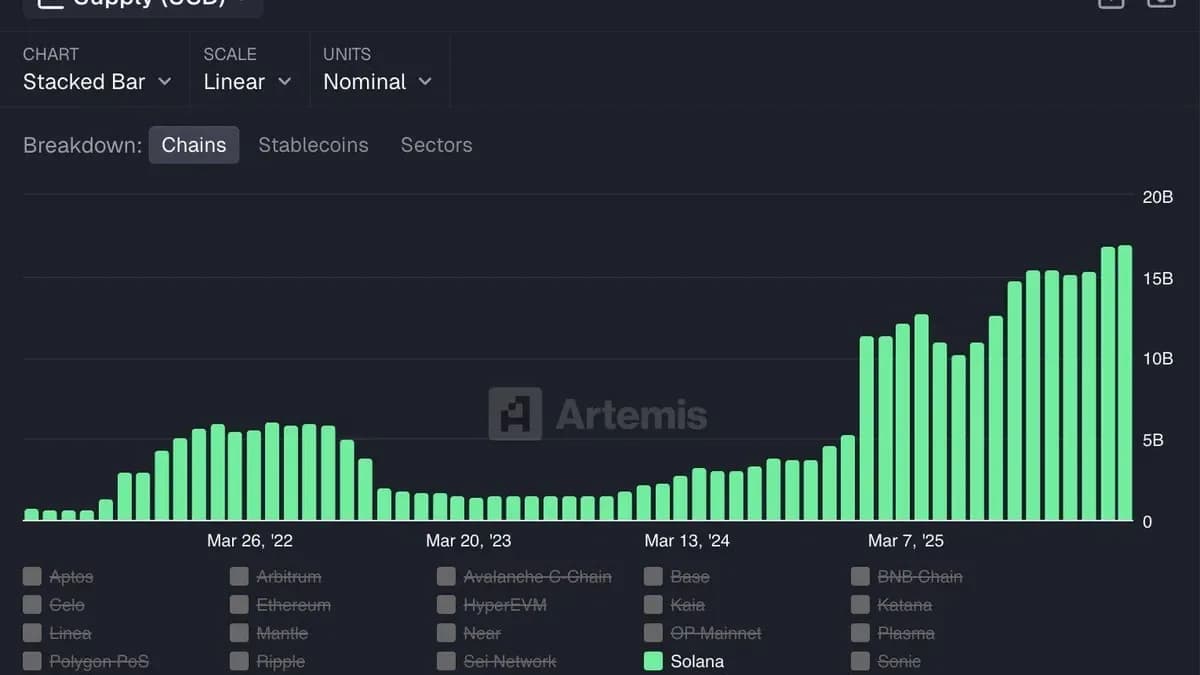This screenshot has height=675, width=1200.
Task: Enable the Plasma chain checkbox
Action: (x=860, y=632)
